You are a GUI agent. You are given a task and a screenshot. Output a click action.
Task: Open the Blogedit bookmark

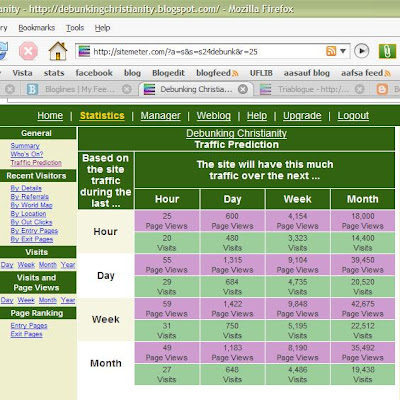pyautogui.click(x=168, y=73)
